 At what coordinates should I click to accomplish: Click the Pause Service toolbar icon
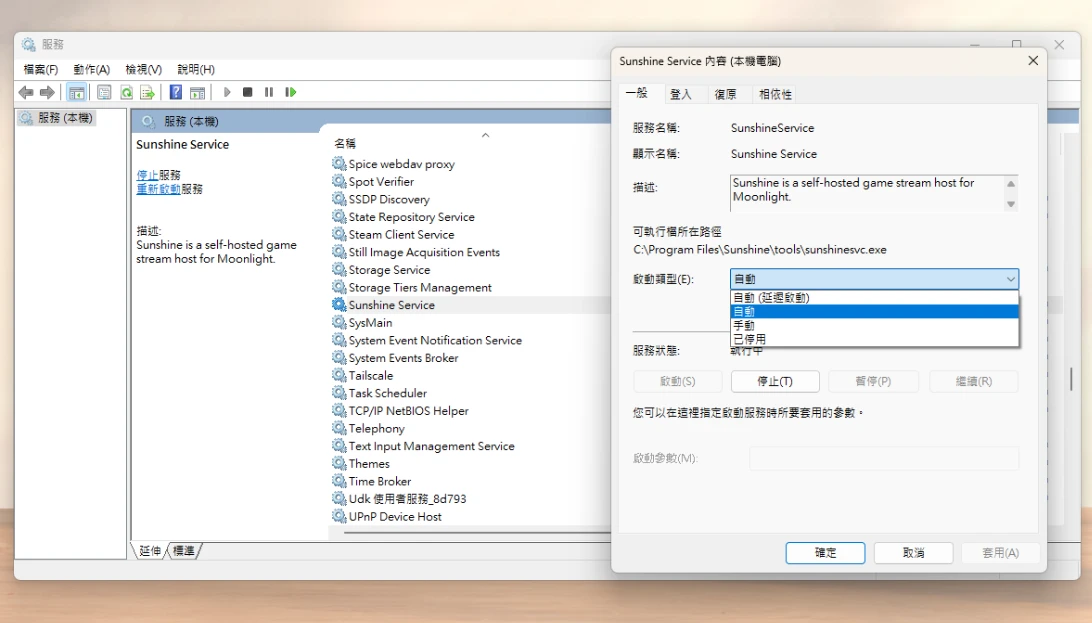[269, 92]
